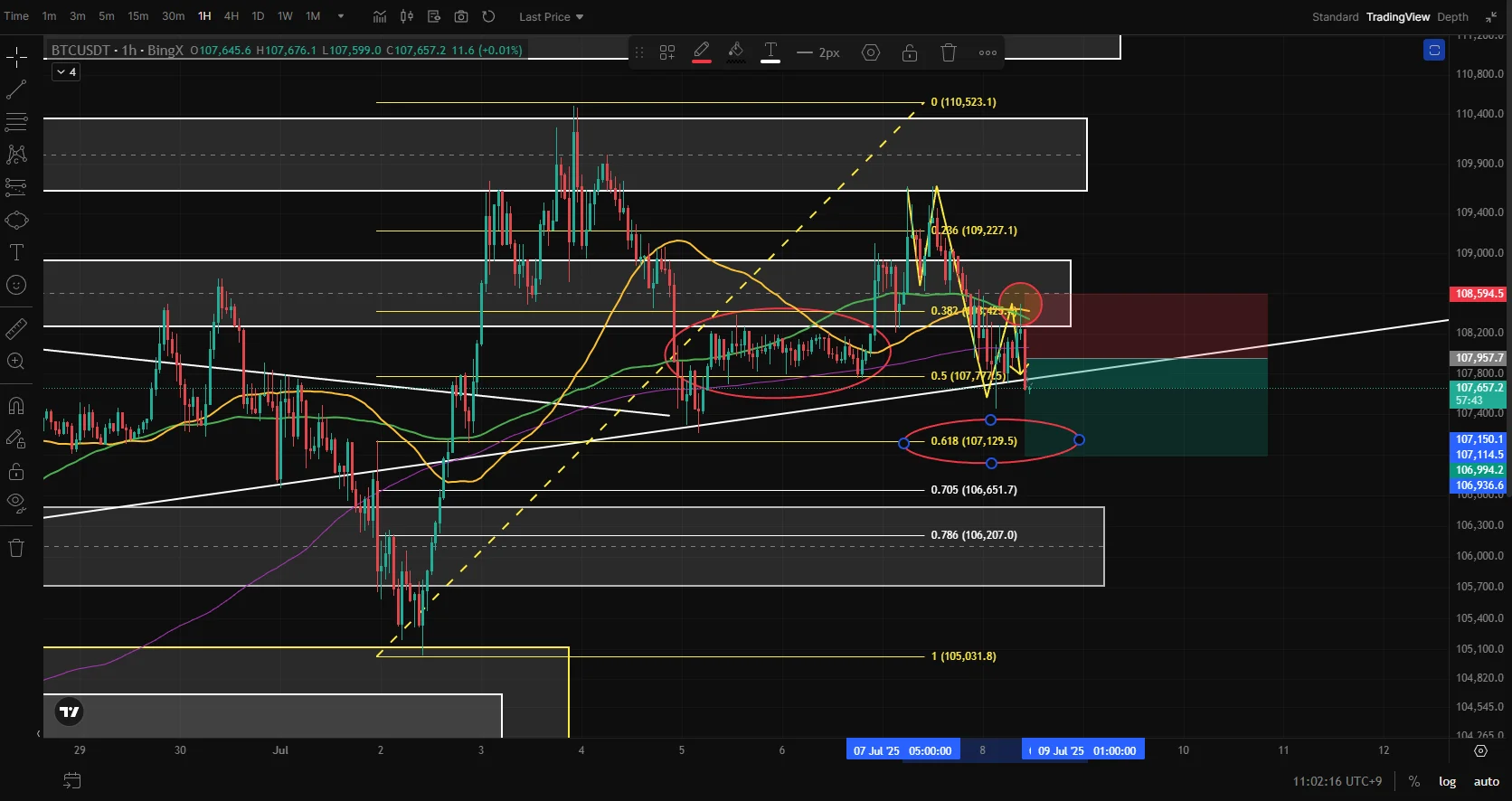Open the indicators menu
Screen dimensions: 1512x801
pyautogui.click(x=380, y=16)
